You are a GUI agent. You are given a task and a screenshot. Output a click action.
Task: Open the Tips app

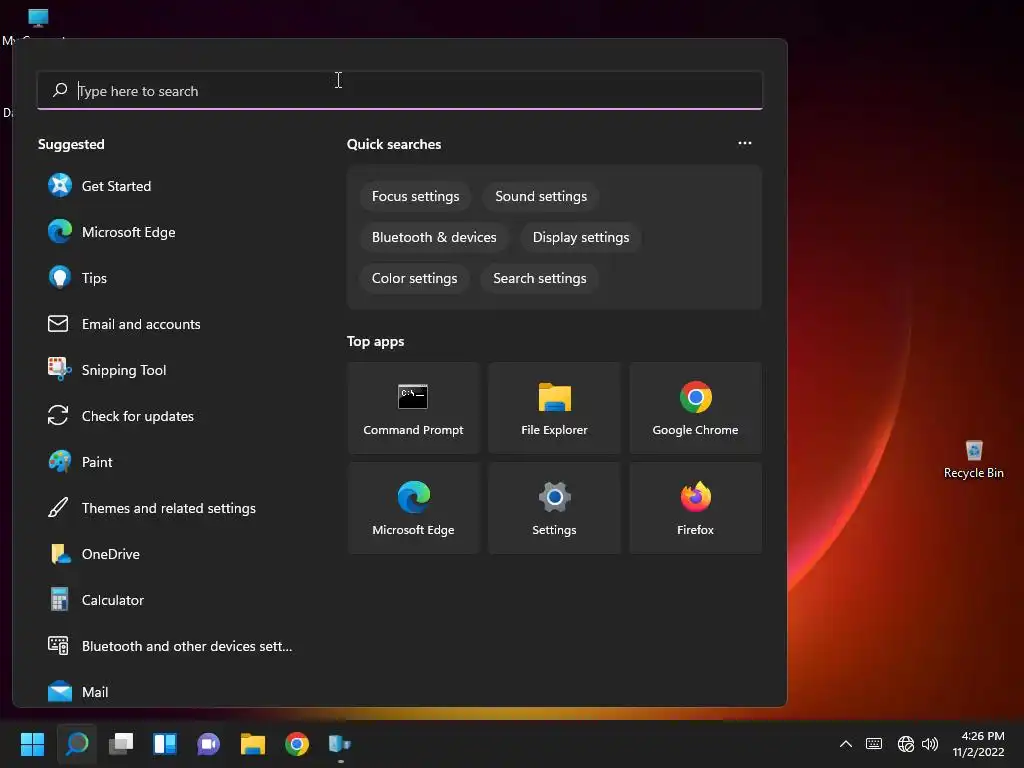pyautogui.click(x=170, y=278)
